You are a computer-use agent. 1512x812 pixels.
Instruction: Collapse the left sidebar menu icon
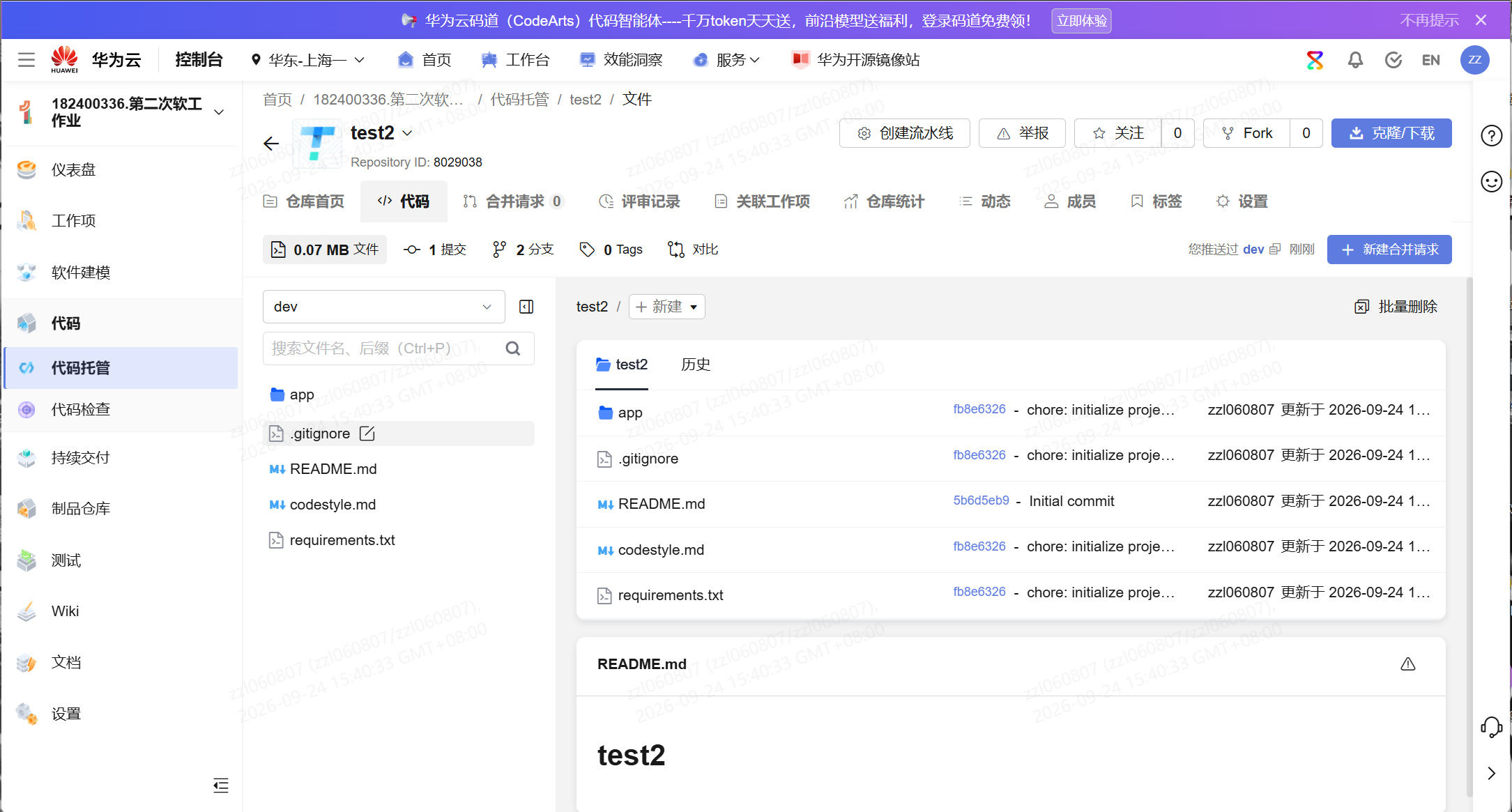coord(221,786)
